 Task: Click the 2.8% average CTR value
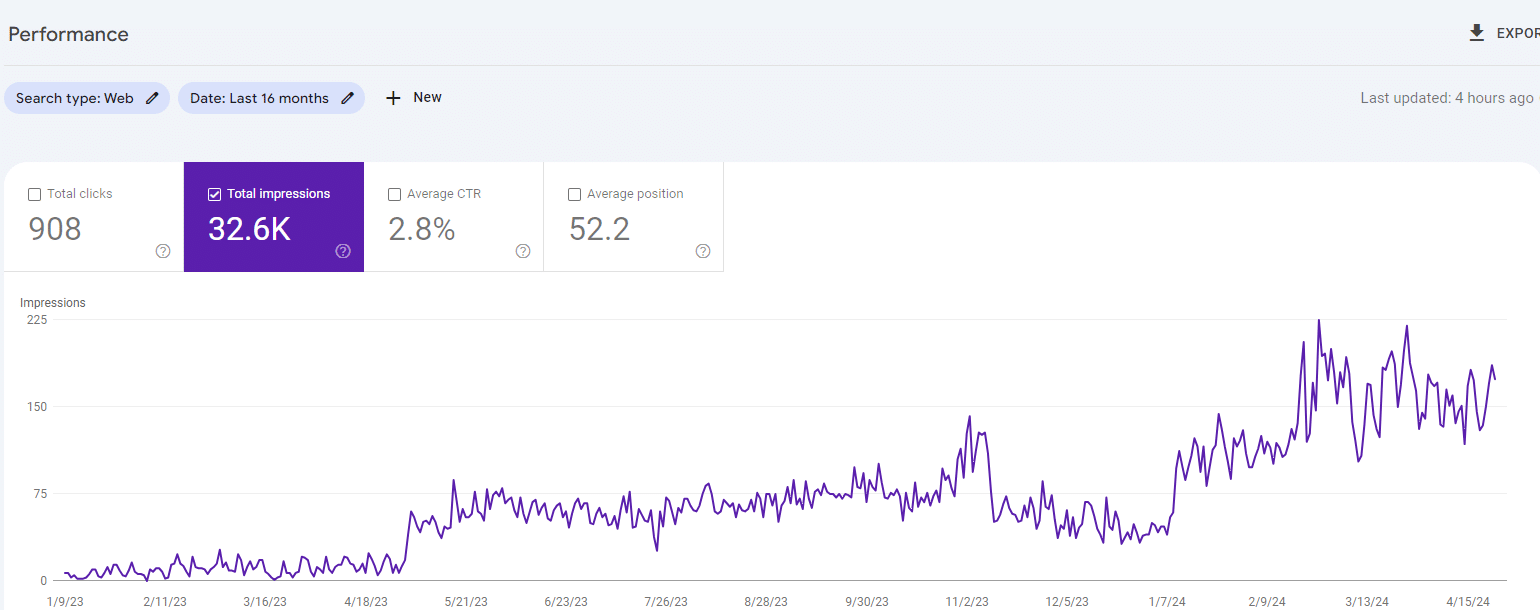point(421,230)
